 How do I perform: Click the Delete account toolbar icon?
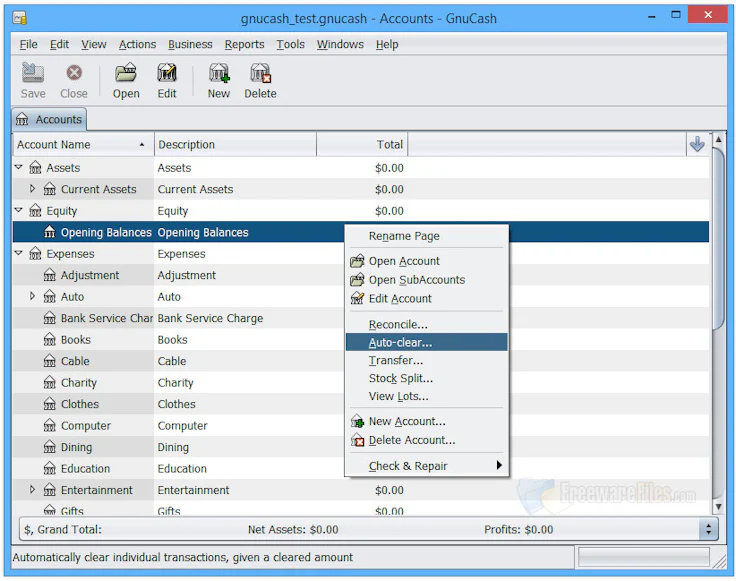(x=260, y=73)
